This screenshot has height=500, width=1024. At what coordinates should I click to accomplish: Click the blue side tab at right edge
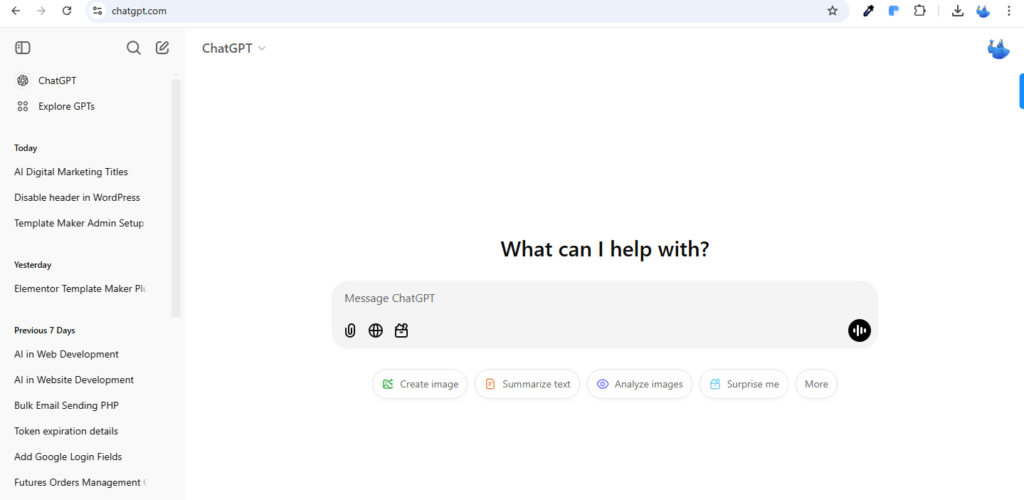[x=1021, y=91]
